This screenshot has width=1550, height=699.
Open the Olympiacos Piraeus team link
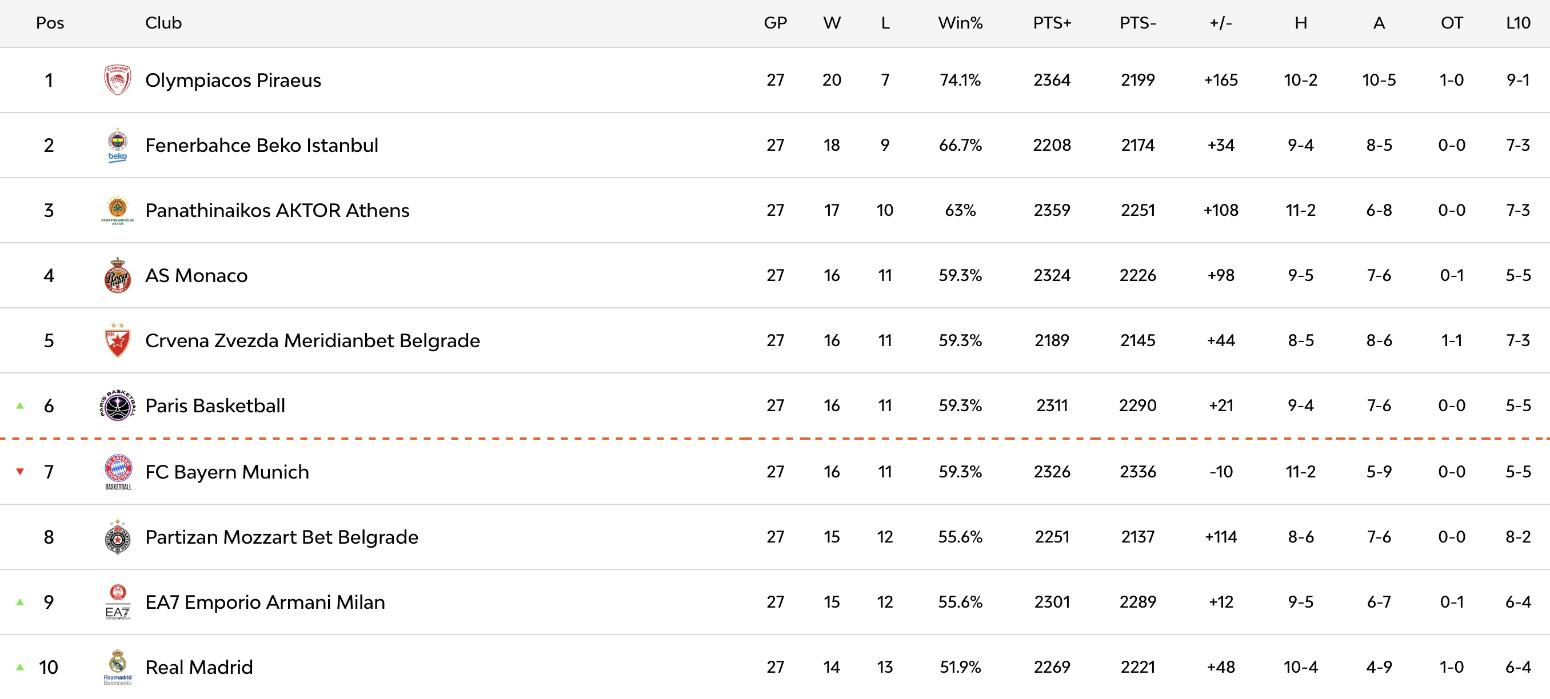point(233,80)
